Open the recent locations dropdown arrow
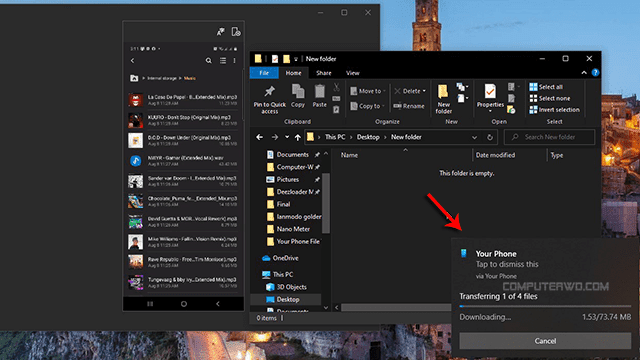 287,137
